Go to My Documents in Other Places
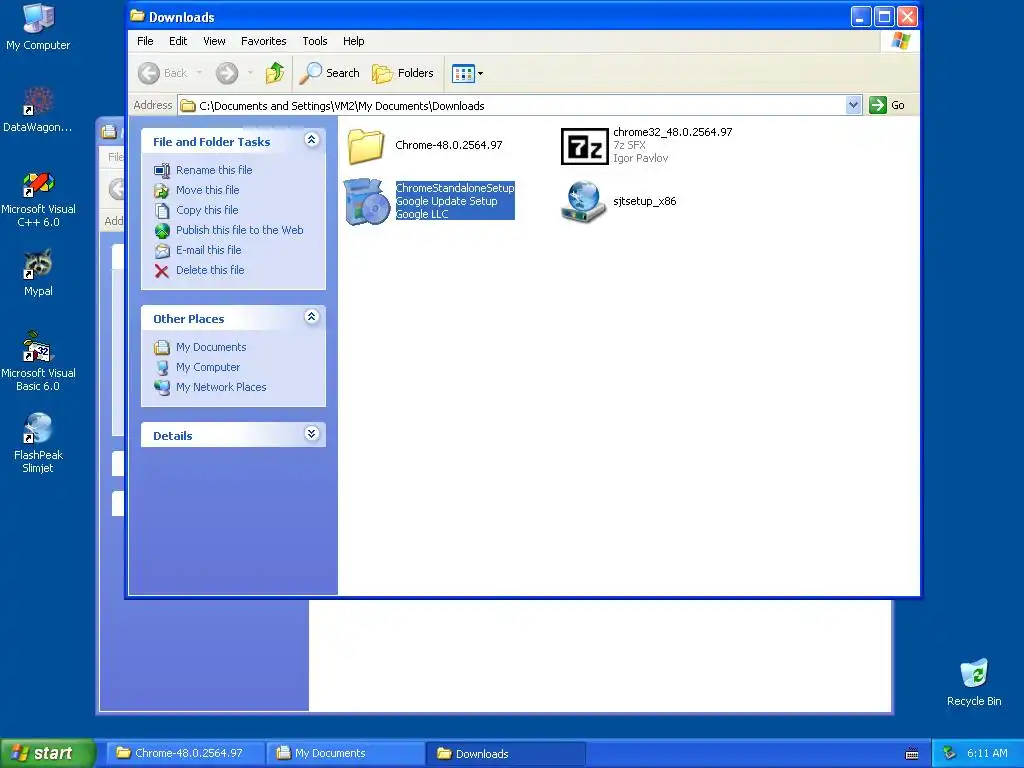The height and width of the screenshot is (768, 1024). tap(211, 347)
